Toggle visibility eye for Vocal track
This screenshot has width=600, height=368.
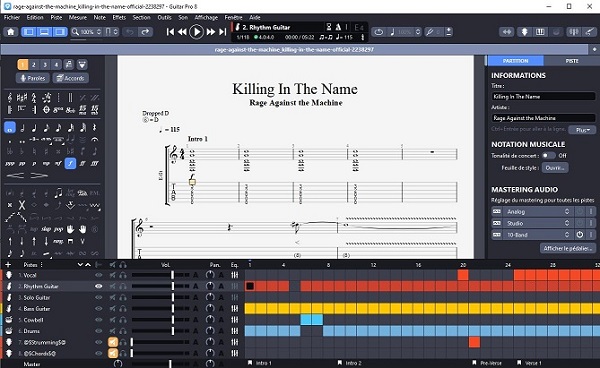pyautogui.click(x=99, y=275)
